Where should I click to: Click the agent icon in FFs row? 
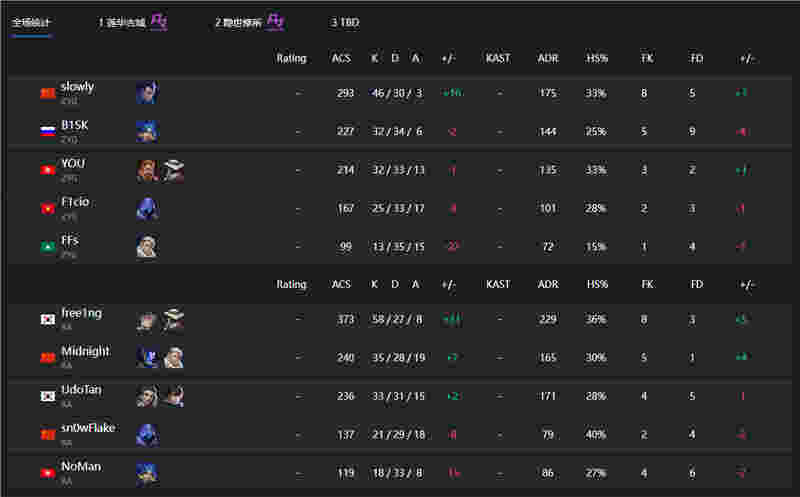coord(146,246)
